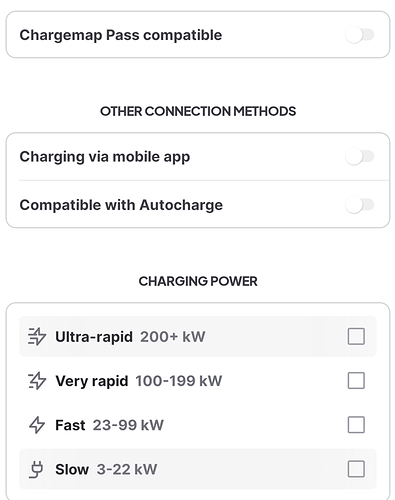Tick the Very rapid 100-199 kW checkbox
The height and width of the screenshot is (500, 395).
356,381
